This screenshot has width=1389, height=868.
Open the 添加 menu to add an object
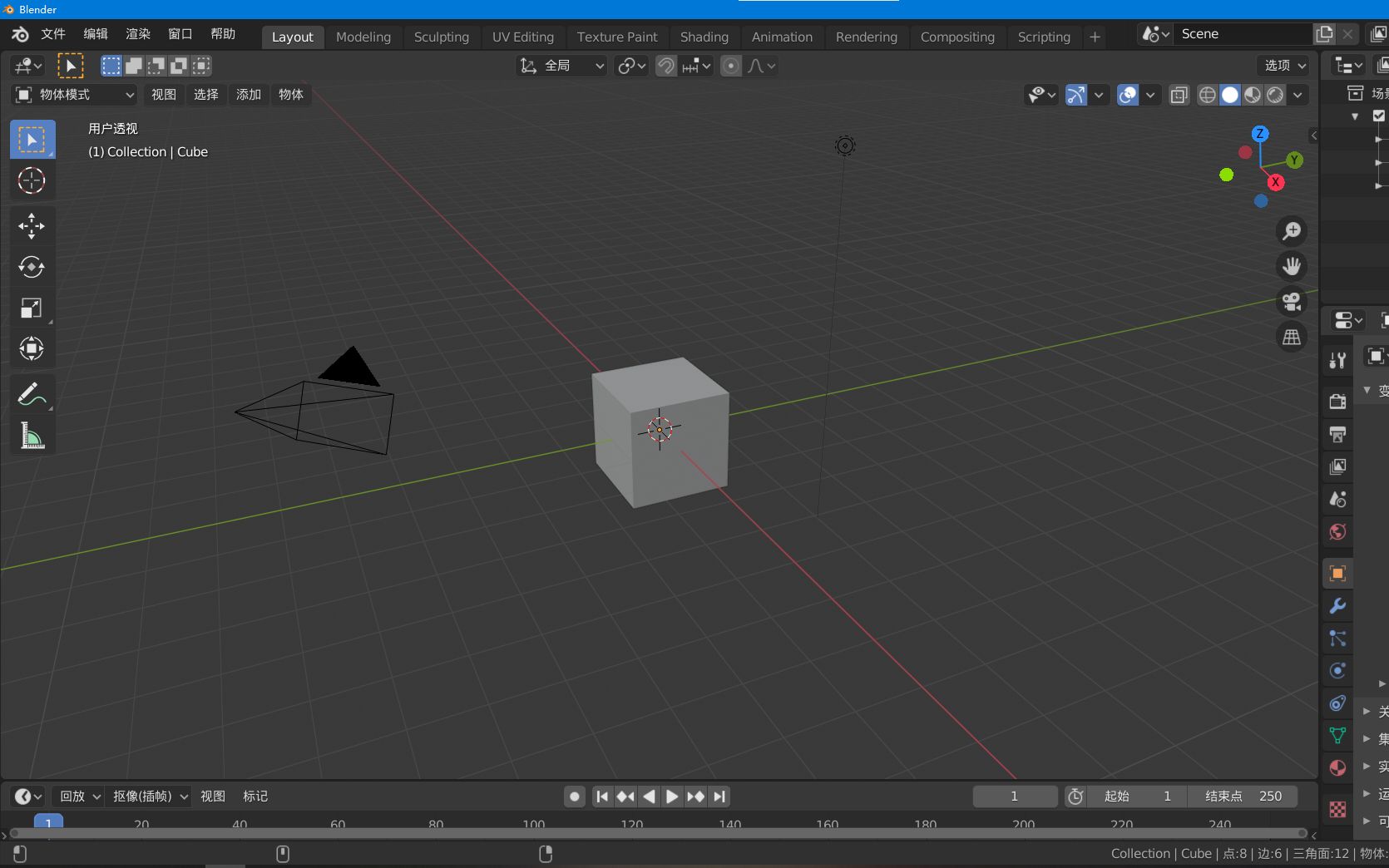pyautogui.click(x=248, y=95)
